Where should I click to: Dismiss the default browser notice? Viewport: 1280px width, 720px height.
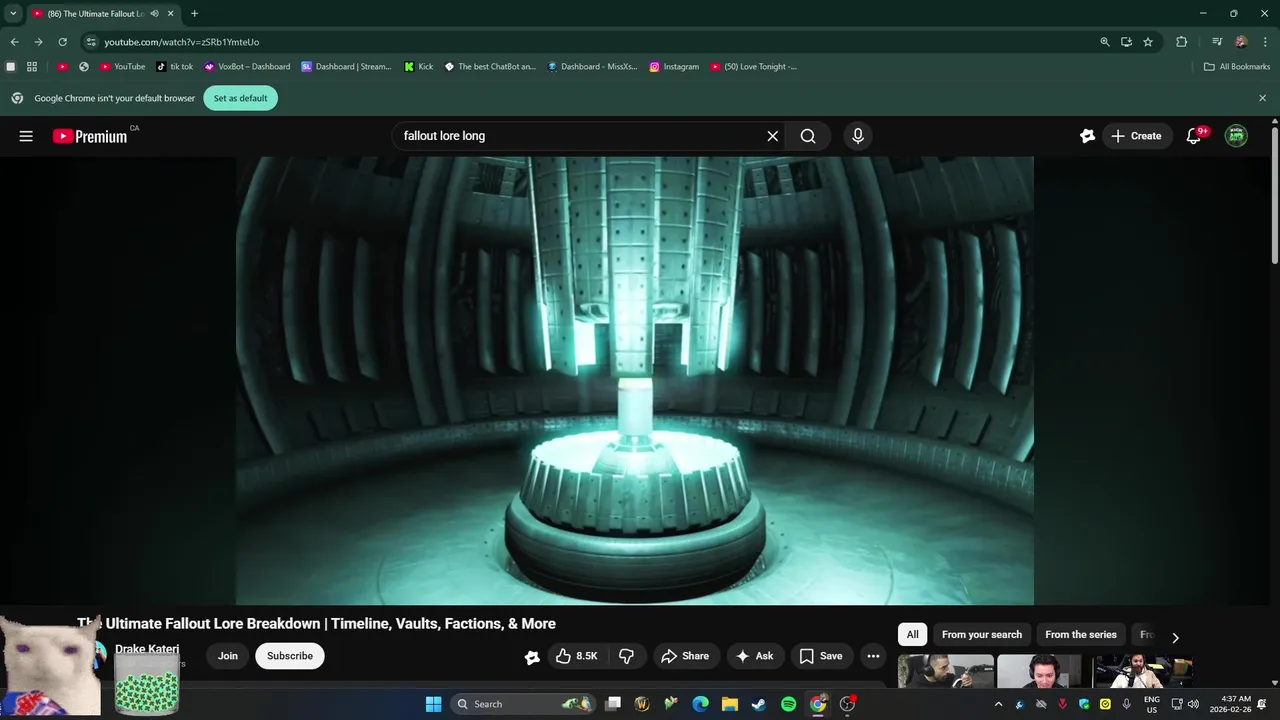click(x=1262, y=98)
